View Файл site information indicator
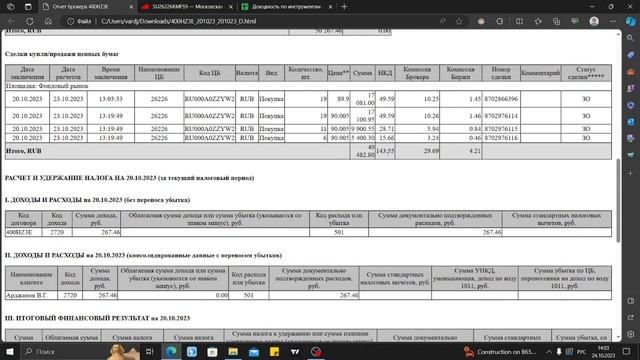640x360 pixels. pyautogui.click(x=79, y=21)
